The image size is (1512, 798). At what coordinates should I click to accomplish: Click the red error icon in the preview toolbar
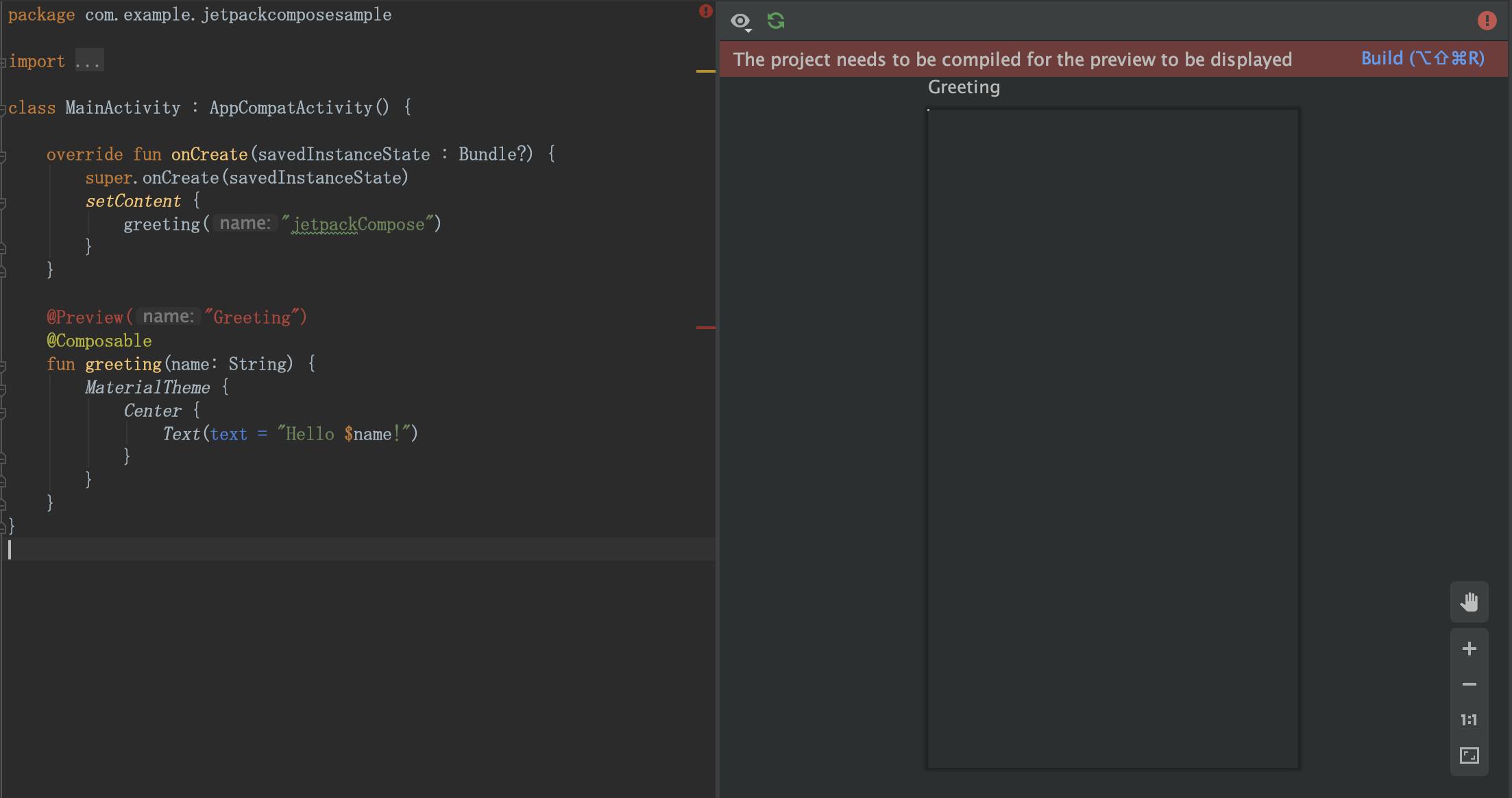pyautogui.click(x=1487, y=21)
